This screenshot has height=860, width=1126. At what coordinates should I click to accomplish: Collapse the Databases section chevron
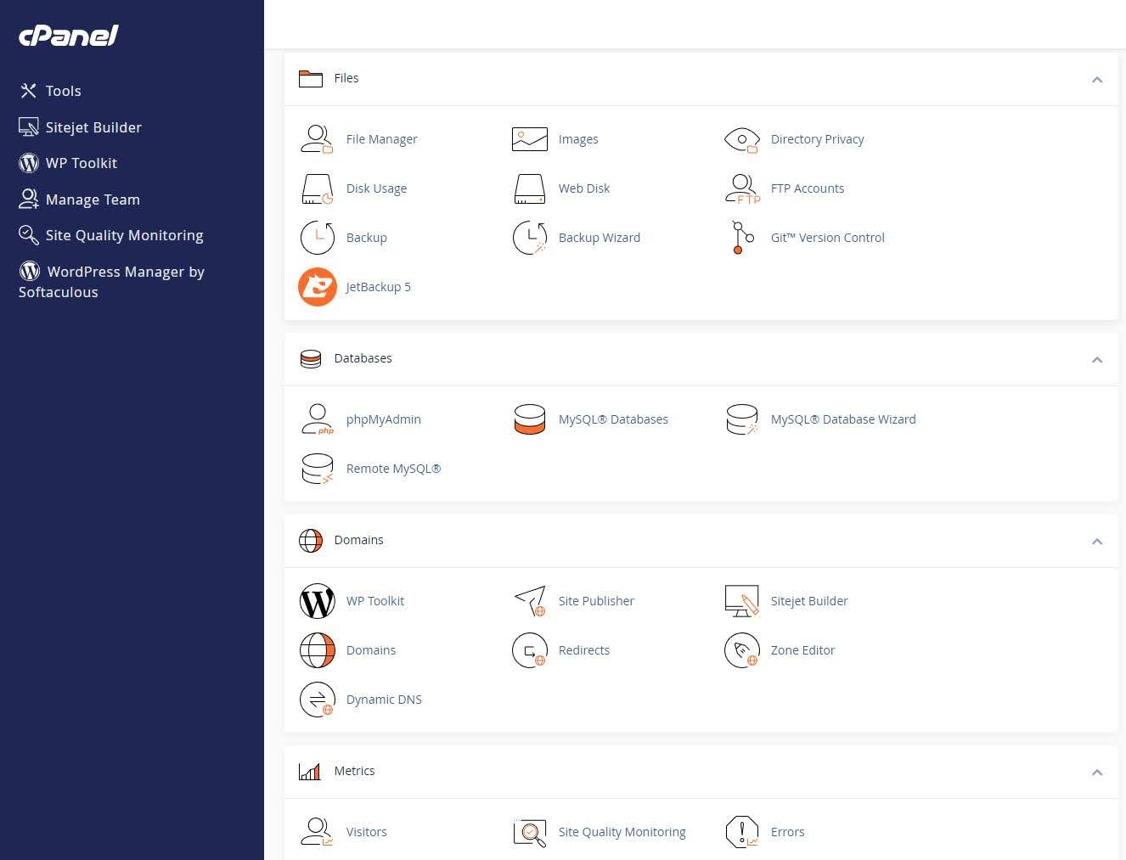1097,360
